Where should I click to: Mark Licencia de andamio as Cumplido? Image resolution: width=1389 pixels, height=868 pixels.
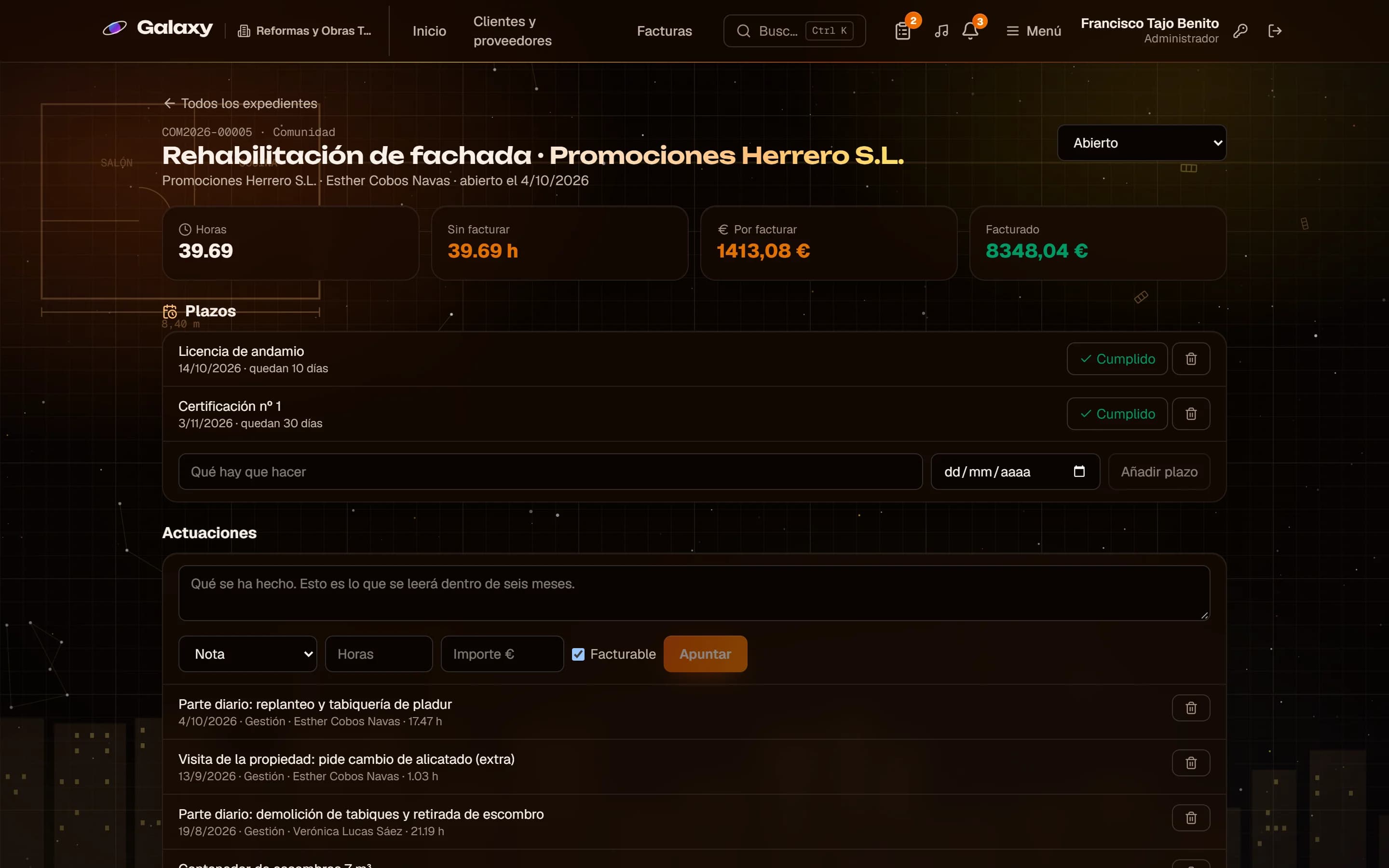coord(1117,359)
